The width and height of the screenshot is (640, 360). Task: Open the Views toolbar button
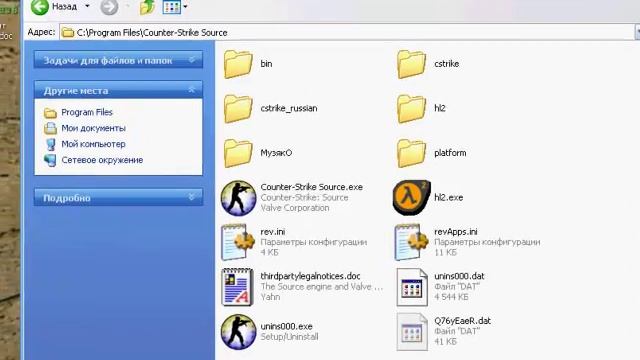171,7
